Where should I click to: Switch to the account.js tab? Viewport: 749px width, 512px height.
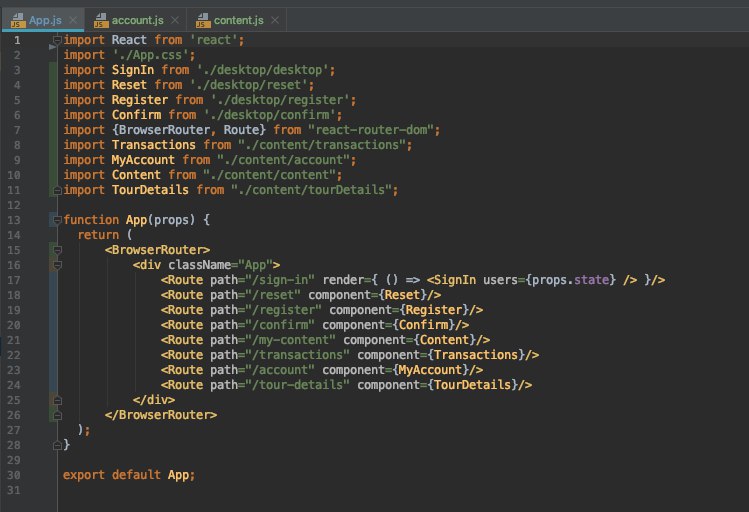coord(140,18)
